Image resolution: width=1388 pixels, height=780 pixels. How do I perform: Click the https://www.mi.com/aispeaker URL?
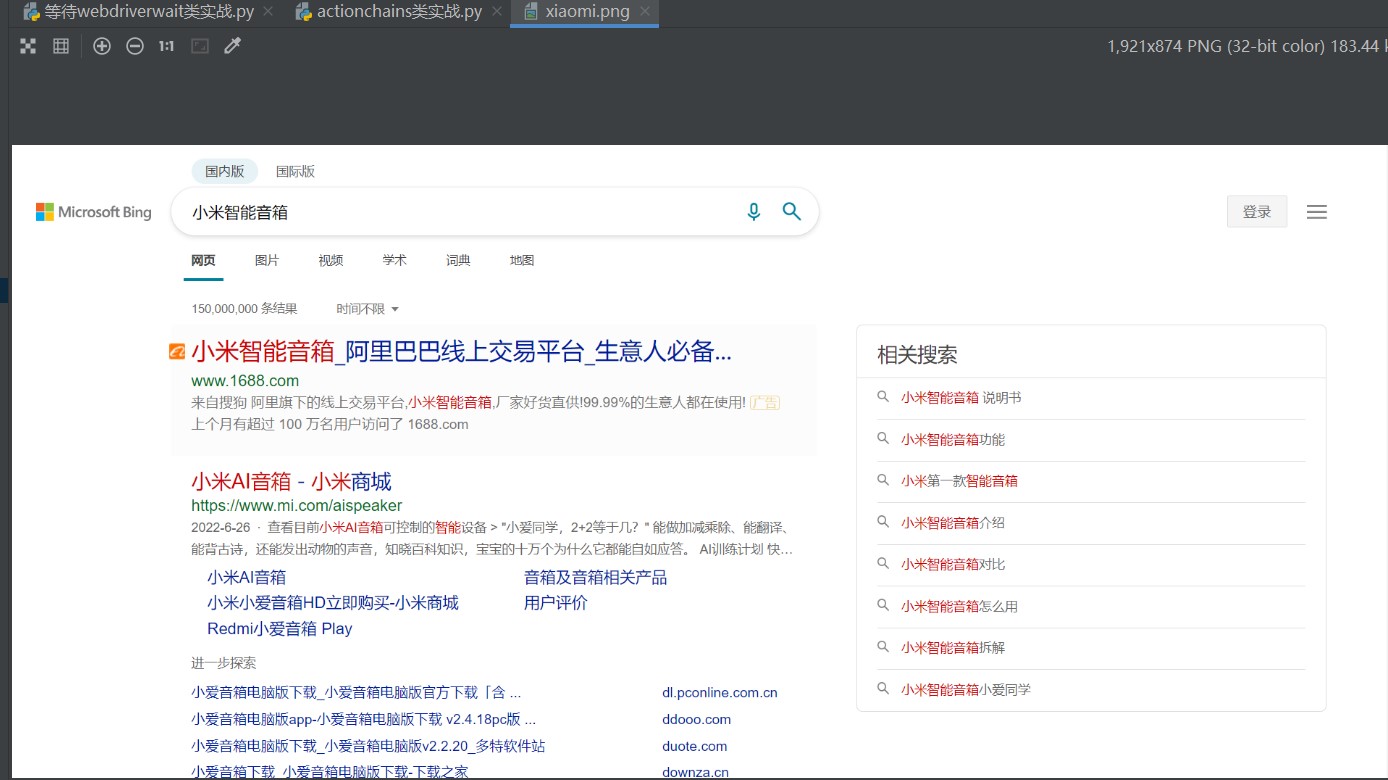[x=297, y=506]
